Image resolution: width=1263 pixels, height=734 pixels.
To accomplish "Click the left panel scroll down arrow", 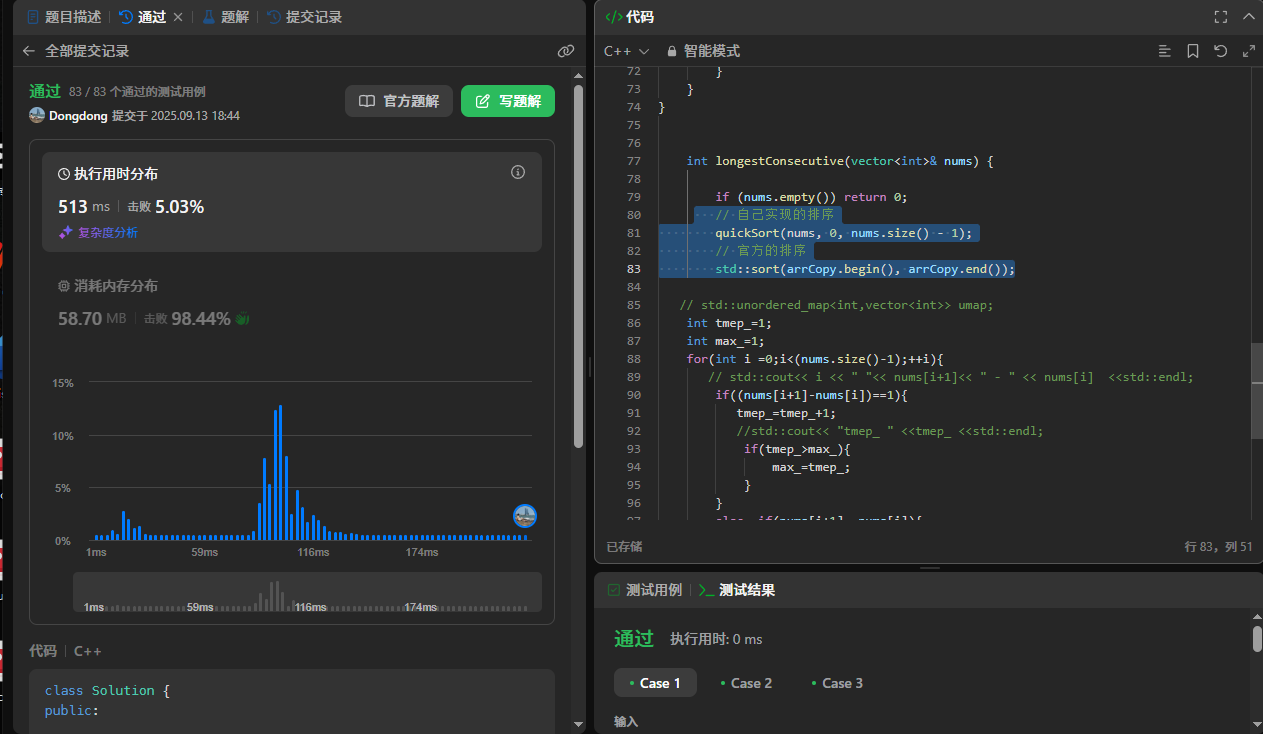I will click(578, 725).
